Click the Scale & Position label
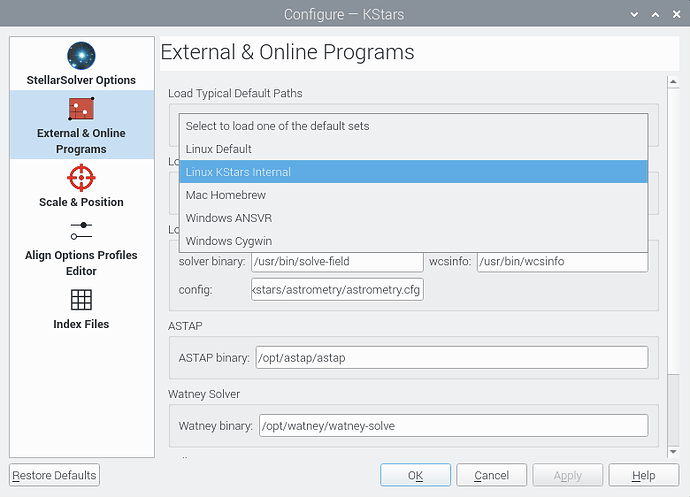The width and height of the screenshot is (690, 497). [x=81, y=202]
